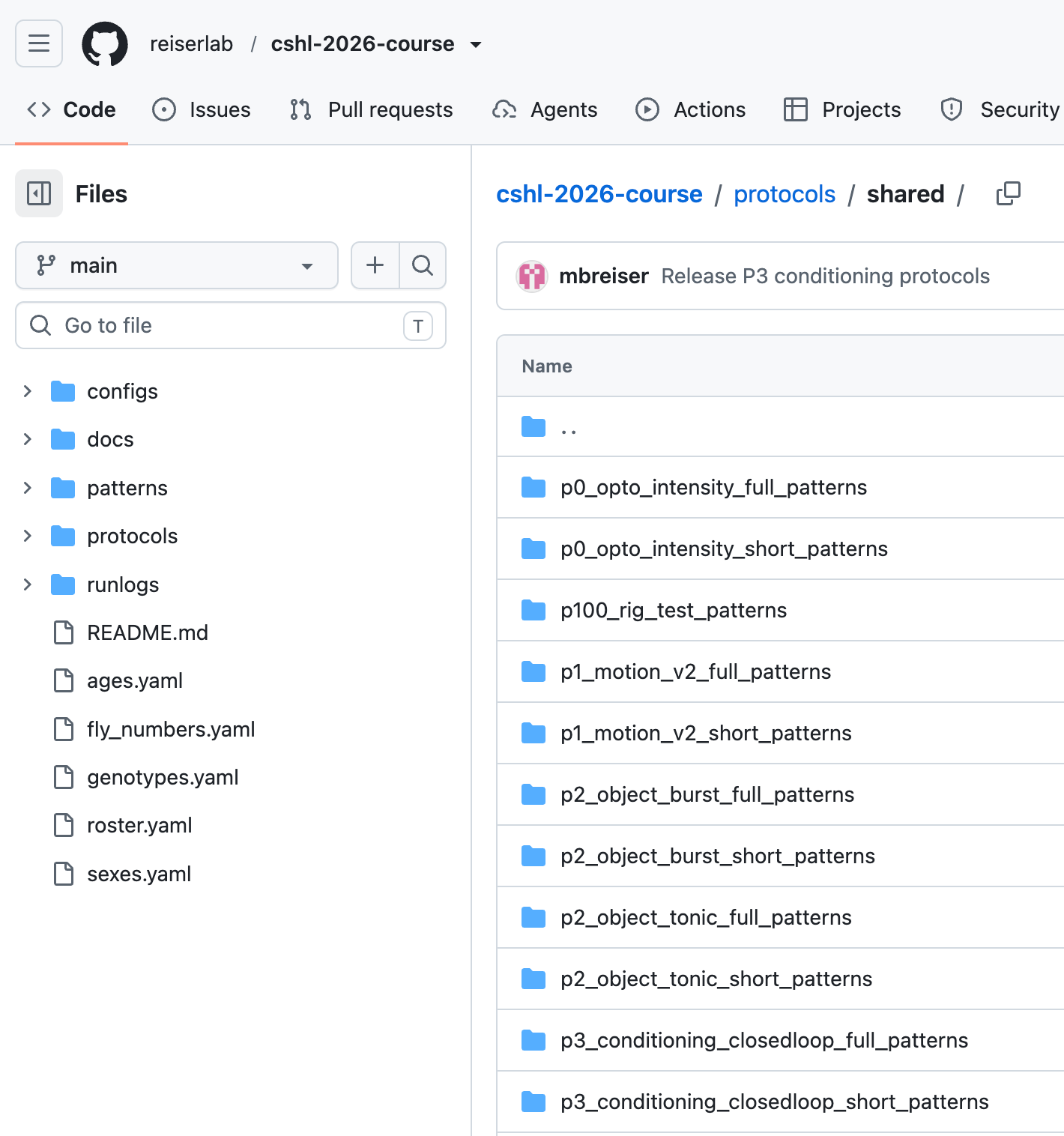Open p2_object_tonic_full_patterns folder

(x=706, y=917)
